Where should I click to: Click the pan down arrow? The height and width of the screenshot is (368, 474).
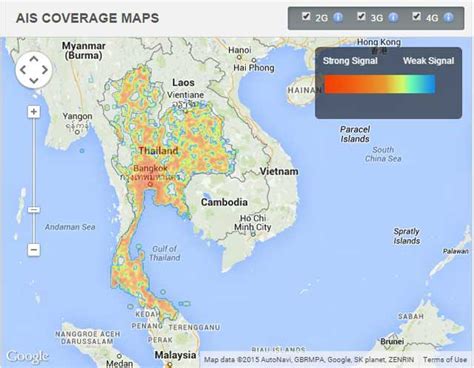34,80
